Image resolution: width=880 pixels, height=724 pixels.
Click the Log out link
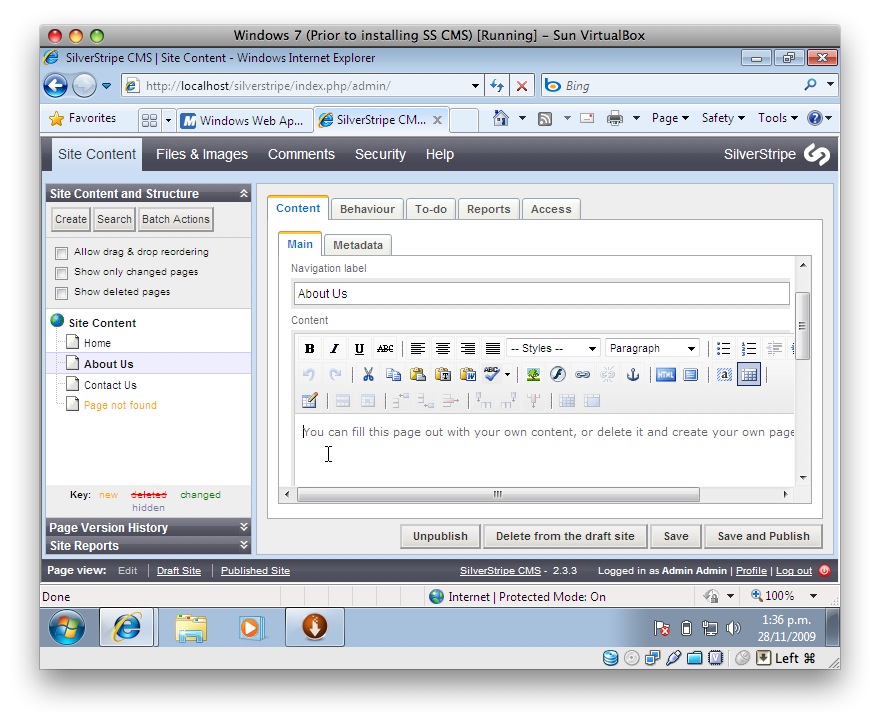point(793,571)
